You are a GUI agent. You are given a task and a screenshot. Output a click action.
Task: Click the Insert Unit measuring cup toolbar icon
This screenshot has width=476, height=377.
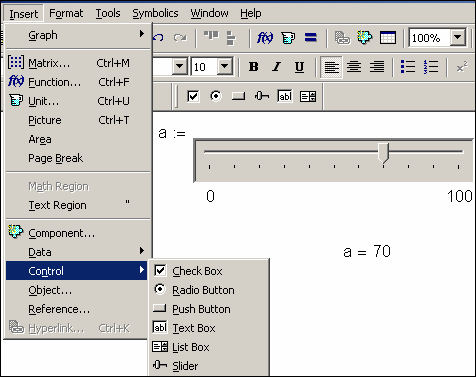[288, 38]
